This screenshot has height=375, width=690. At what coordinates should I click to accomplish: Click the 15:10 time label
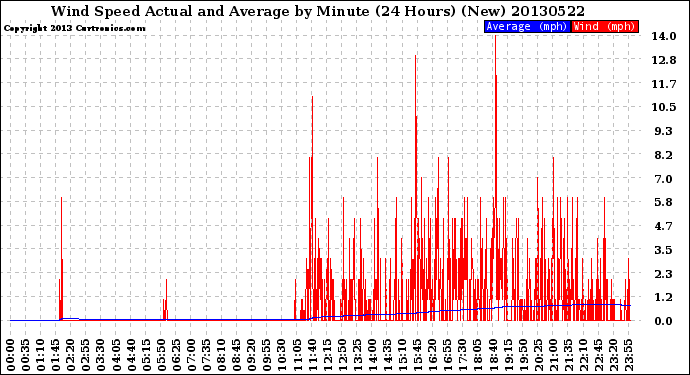click(402, 355)
